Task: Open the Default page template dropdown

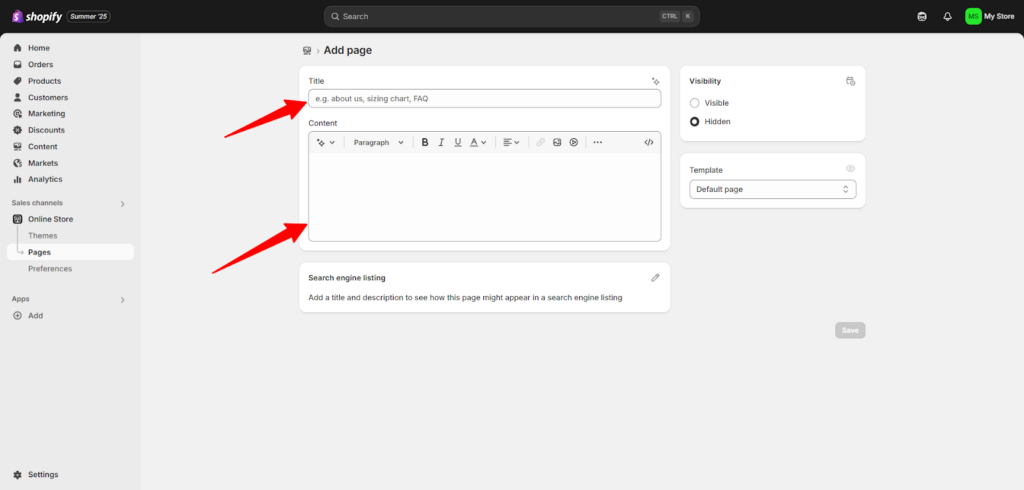Action: pyautogui.click(x=772, y=189)
